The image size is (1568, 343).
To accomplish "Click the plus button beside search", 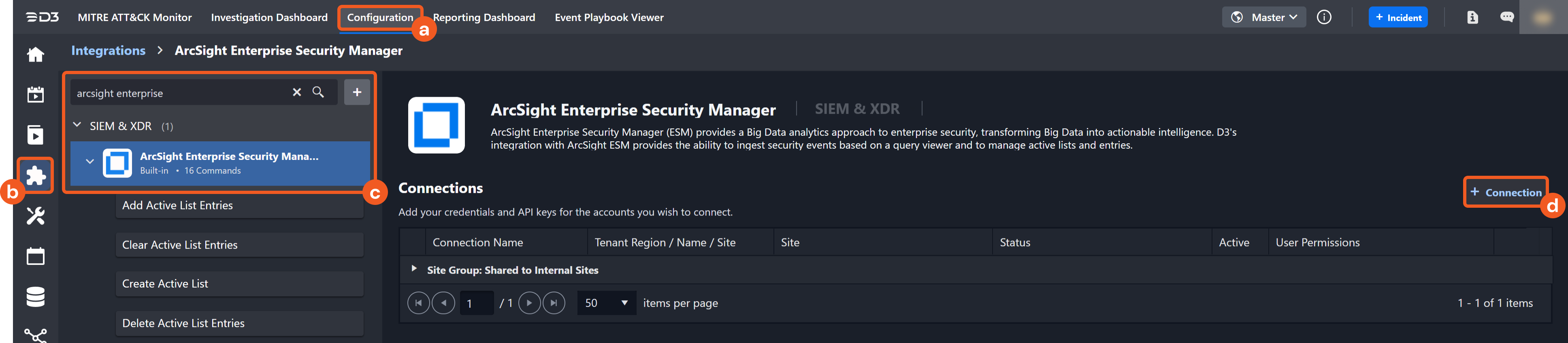I will click(357, 92).
